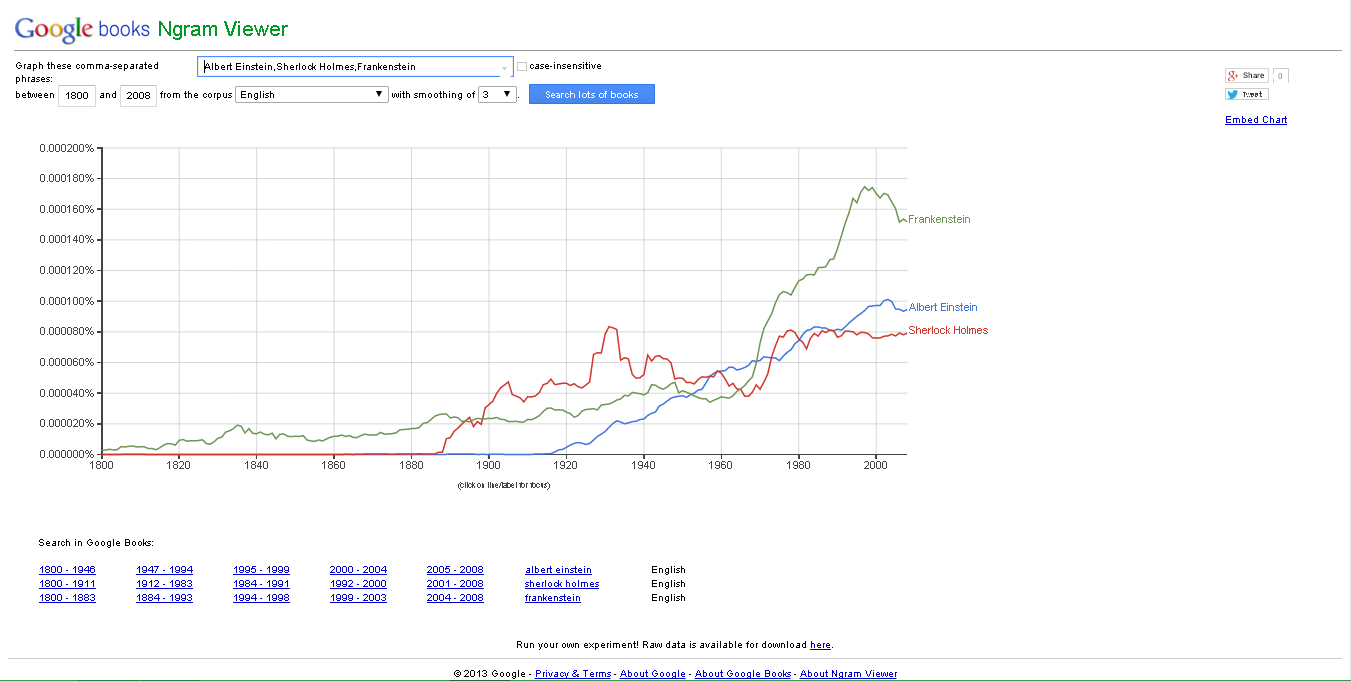Click the Sherlock Holmes chart line label
1351x681 pixels.
click(x=948, y=330)
